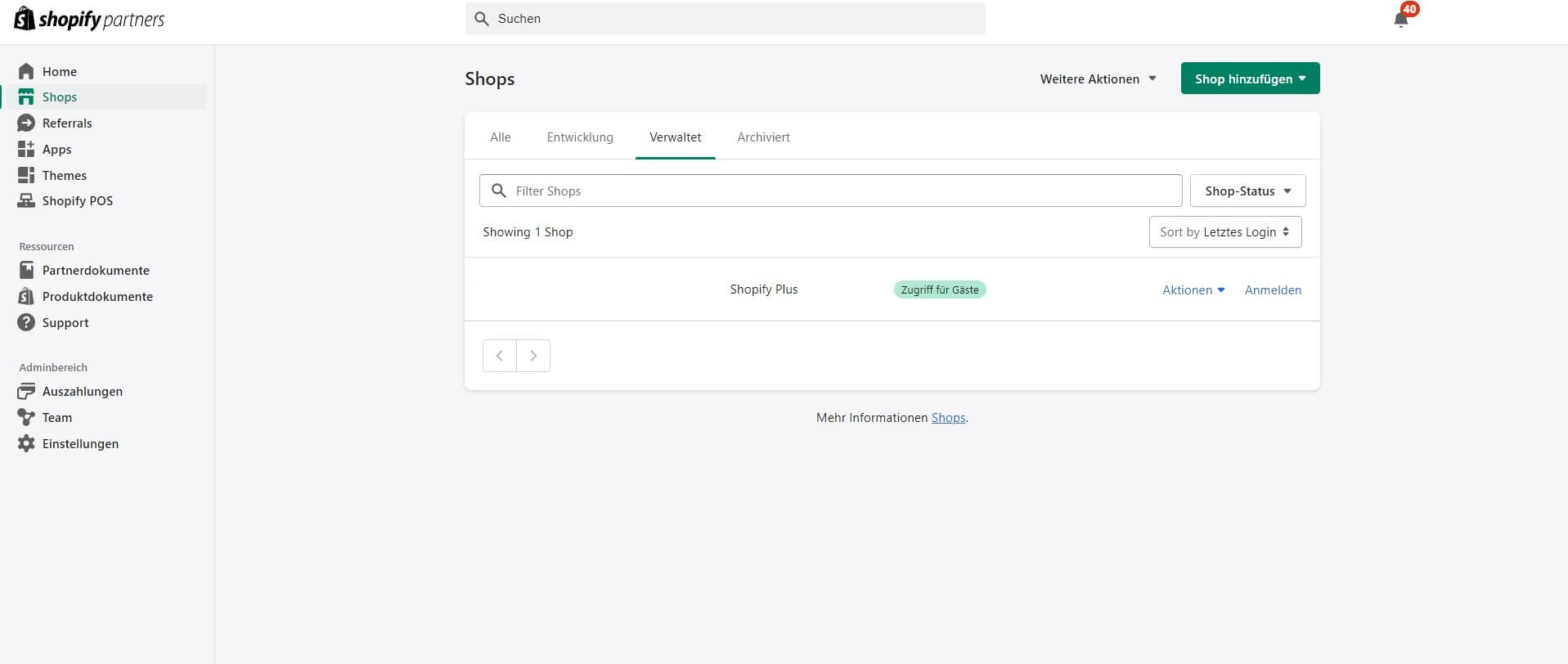
Task: Click the Shops storefront icon
Action: click(x=26, y=96)
